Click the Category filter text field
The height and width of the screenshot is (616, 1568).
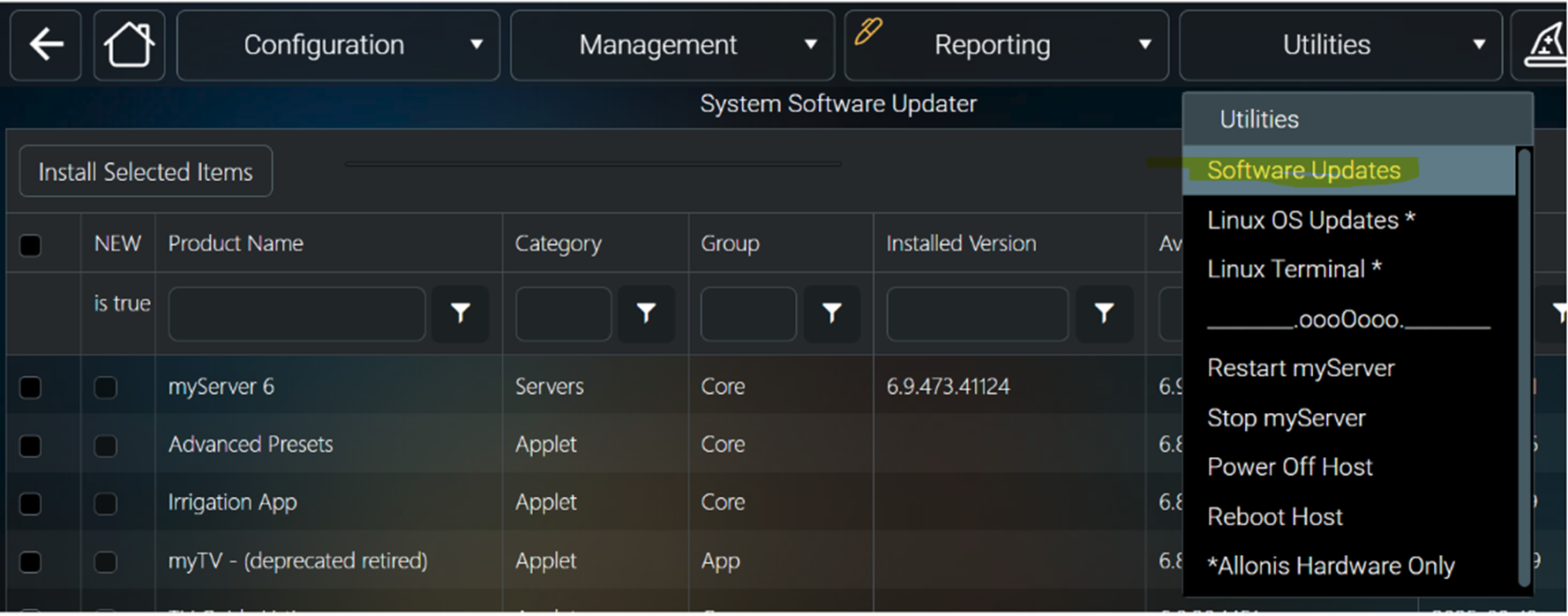563,313
